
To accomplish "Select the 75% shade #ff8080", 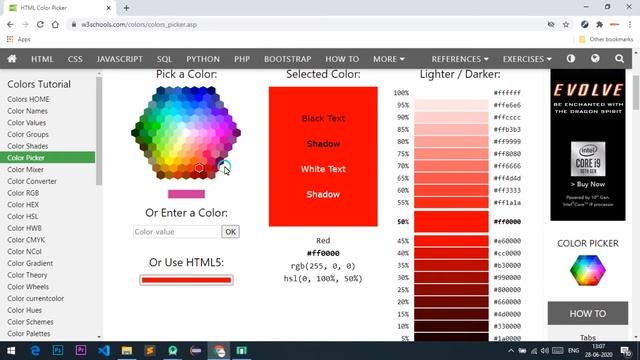I will (x=451, y=154).
